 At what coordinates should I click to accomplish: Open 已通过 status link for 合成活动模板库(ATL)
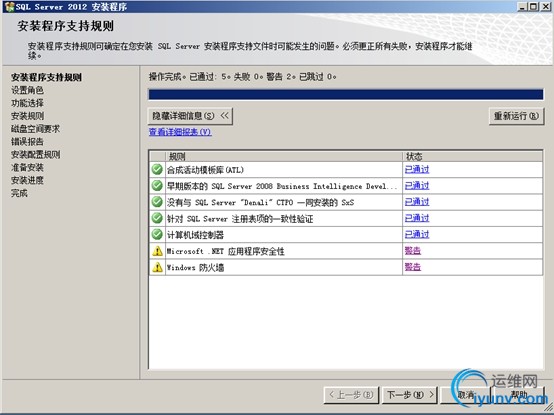(x=417, y=170)
